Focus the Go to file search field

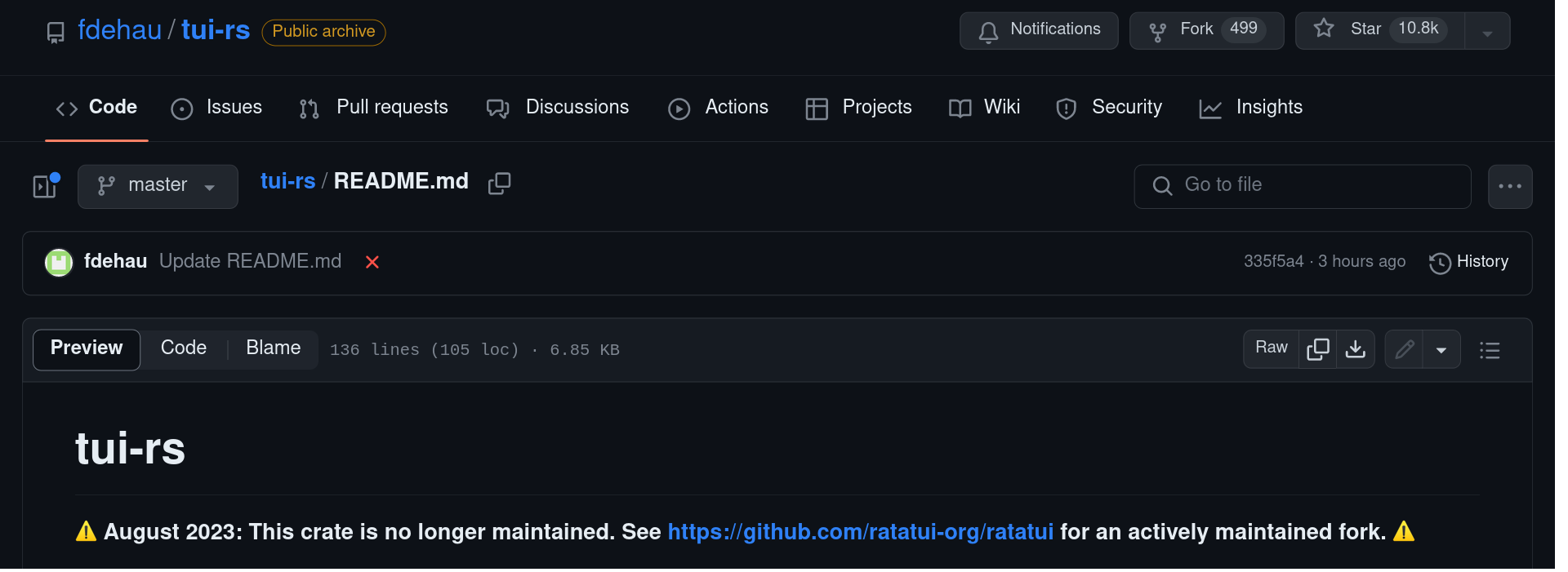pyautogui.click(x=1303, y=186)
